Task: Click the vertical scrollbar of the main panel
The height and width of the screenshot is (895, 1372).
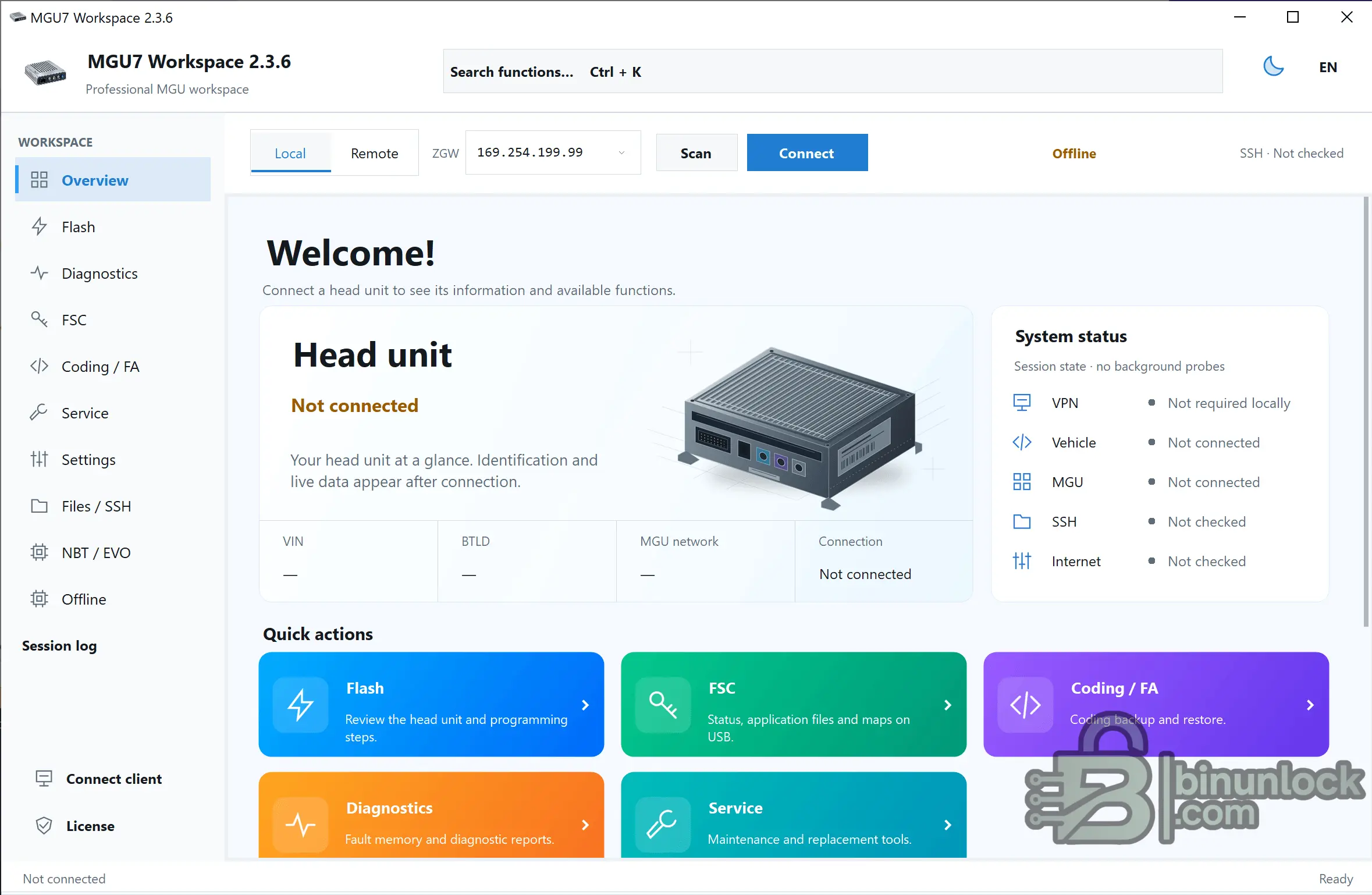Action: (x=1366, y=412)
